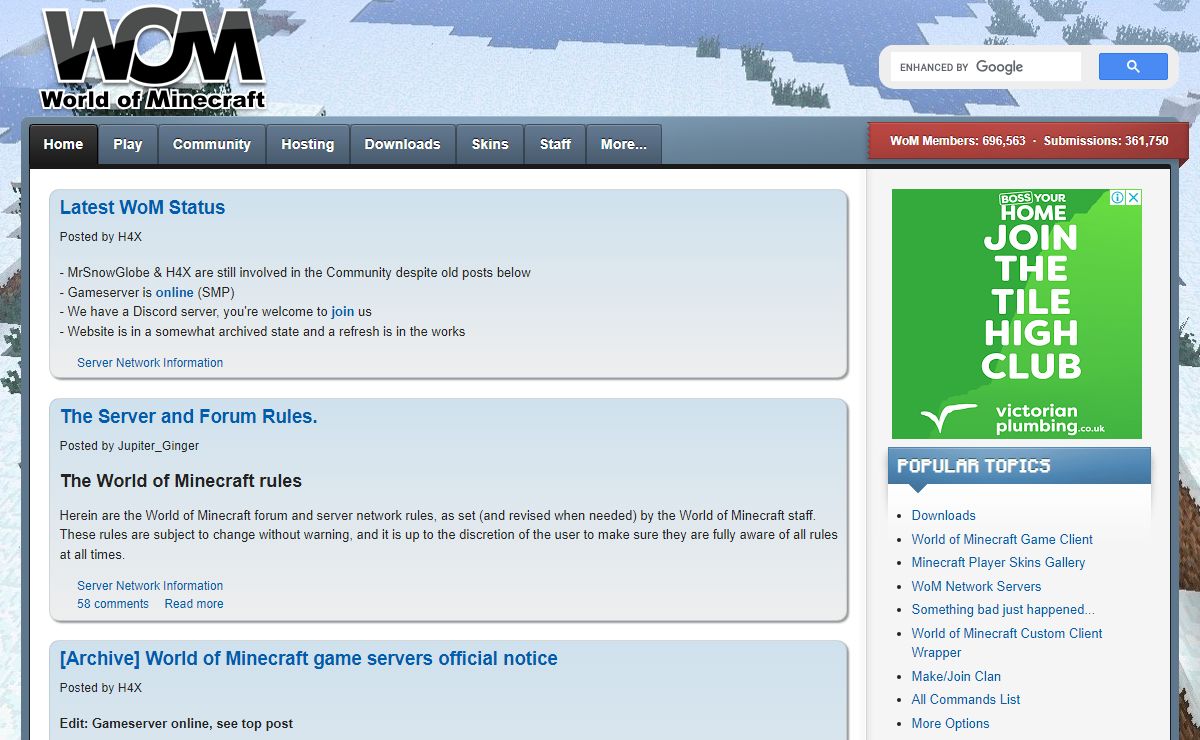The image size is (1200, 740).
Task: Open the All Commands List link
Action: (x=965, y=699)
